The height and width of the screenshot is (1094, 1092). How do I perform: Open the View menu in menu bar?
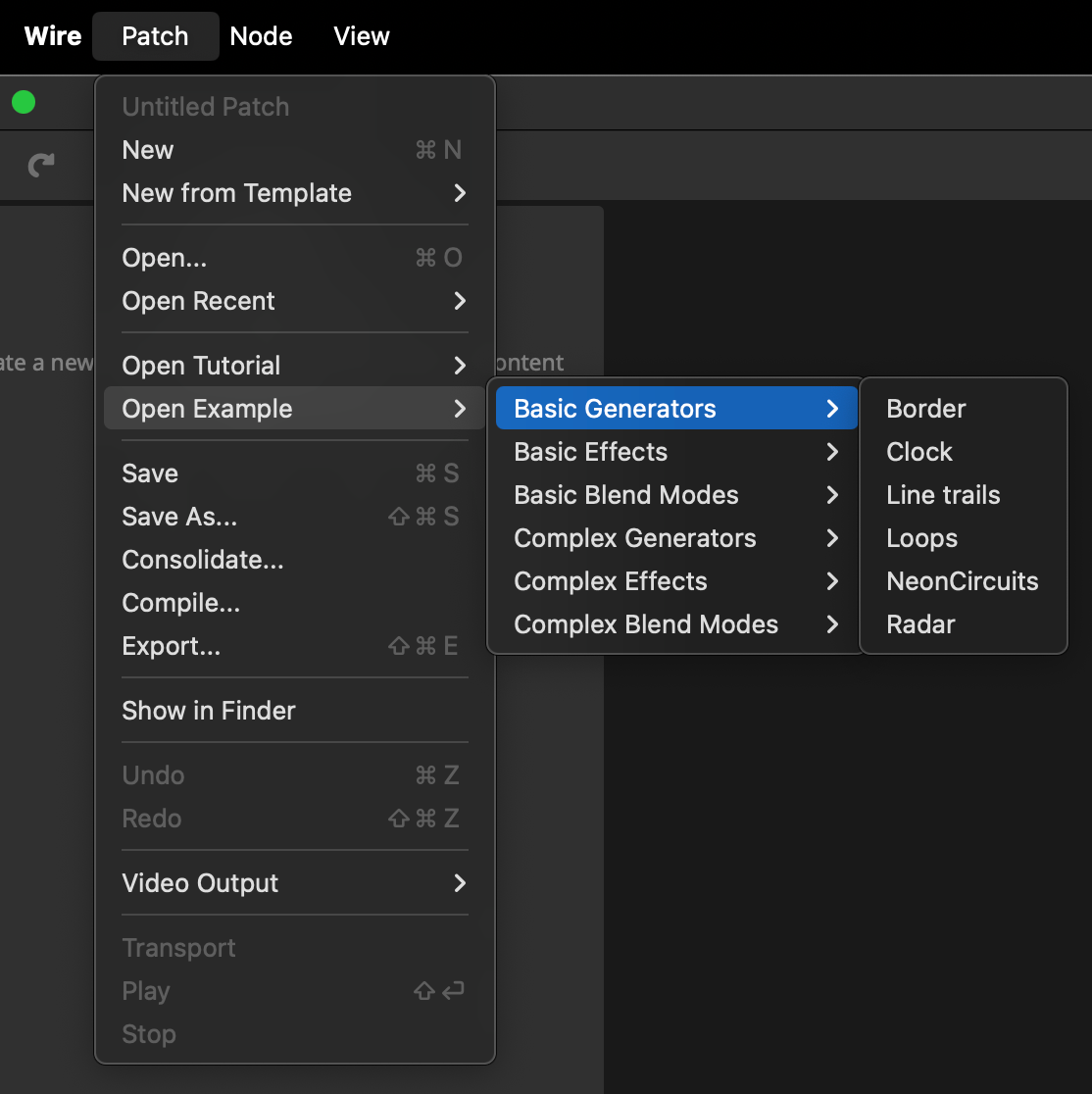[361, 36]
